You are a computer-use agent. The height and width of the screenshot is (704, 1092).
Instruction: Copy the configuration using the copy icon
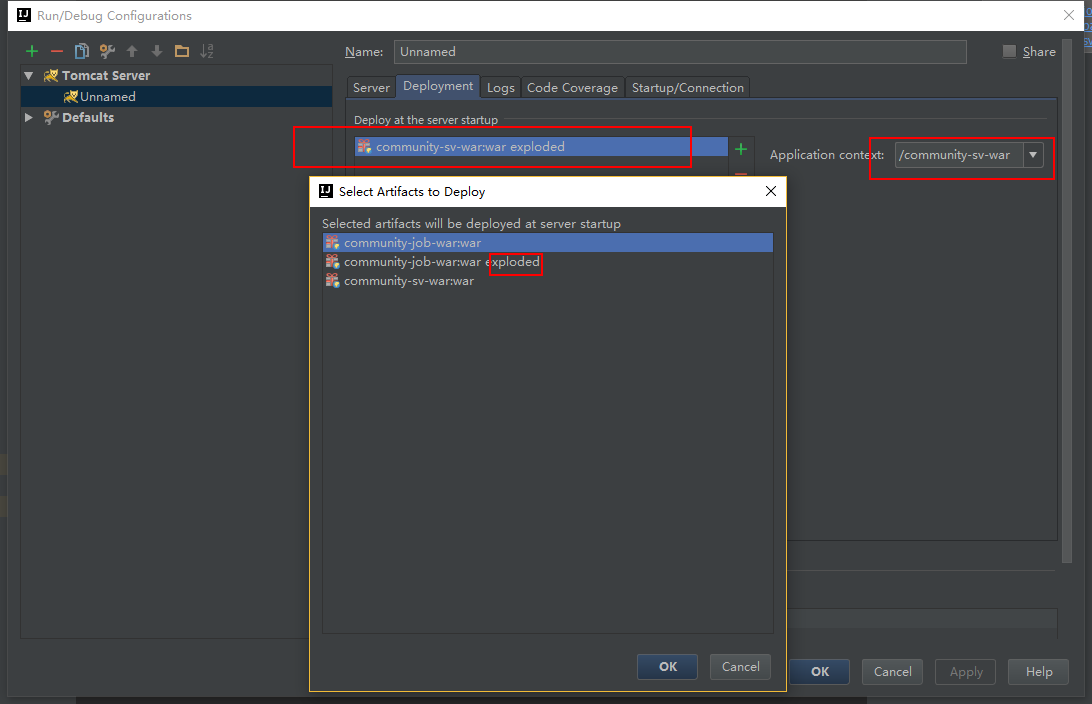(x=82, y=52)
